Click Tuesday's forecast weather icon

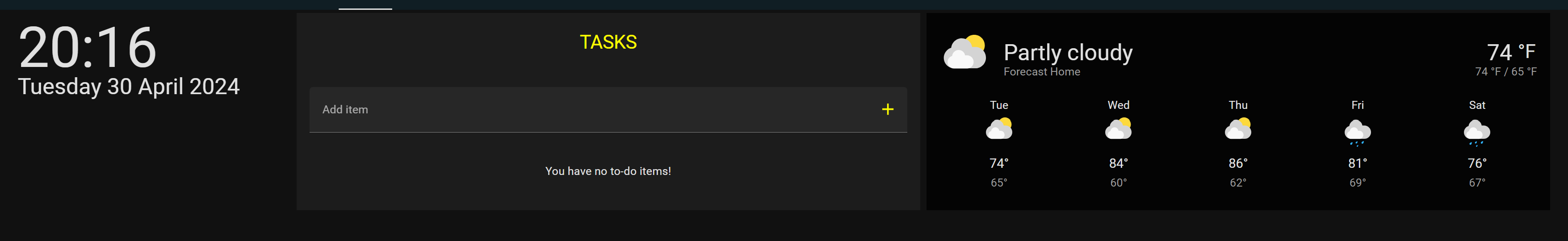pyautogui.click(x=998, y=129)
